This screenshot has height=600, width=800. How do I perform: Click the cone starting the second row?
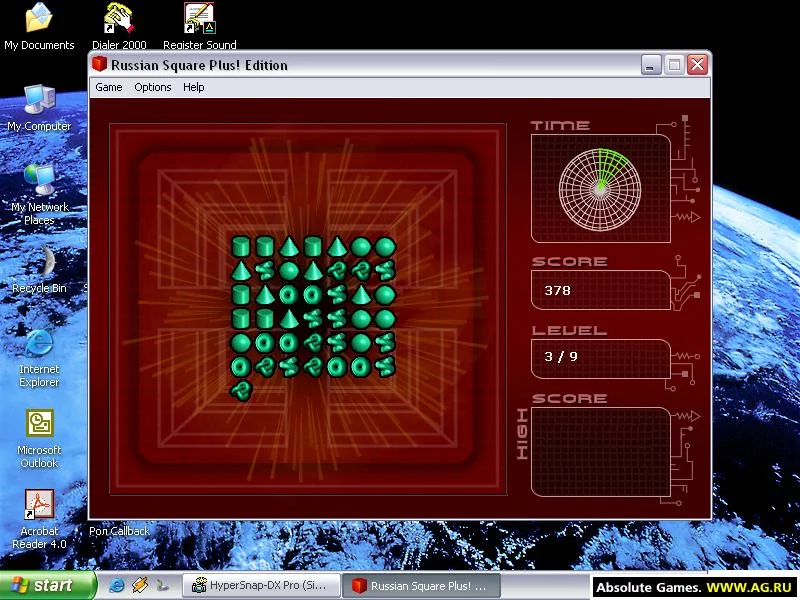pyautogui.click(x=241, y=270)
